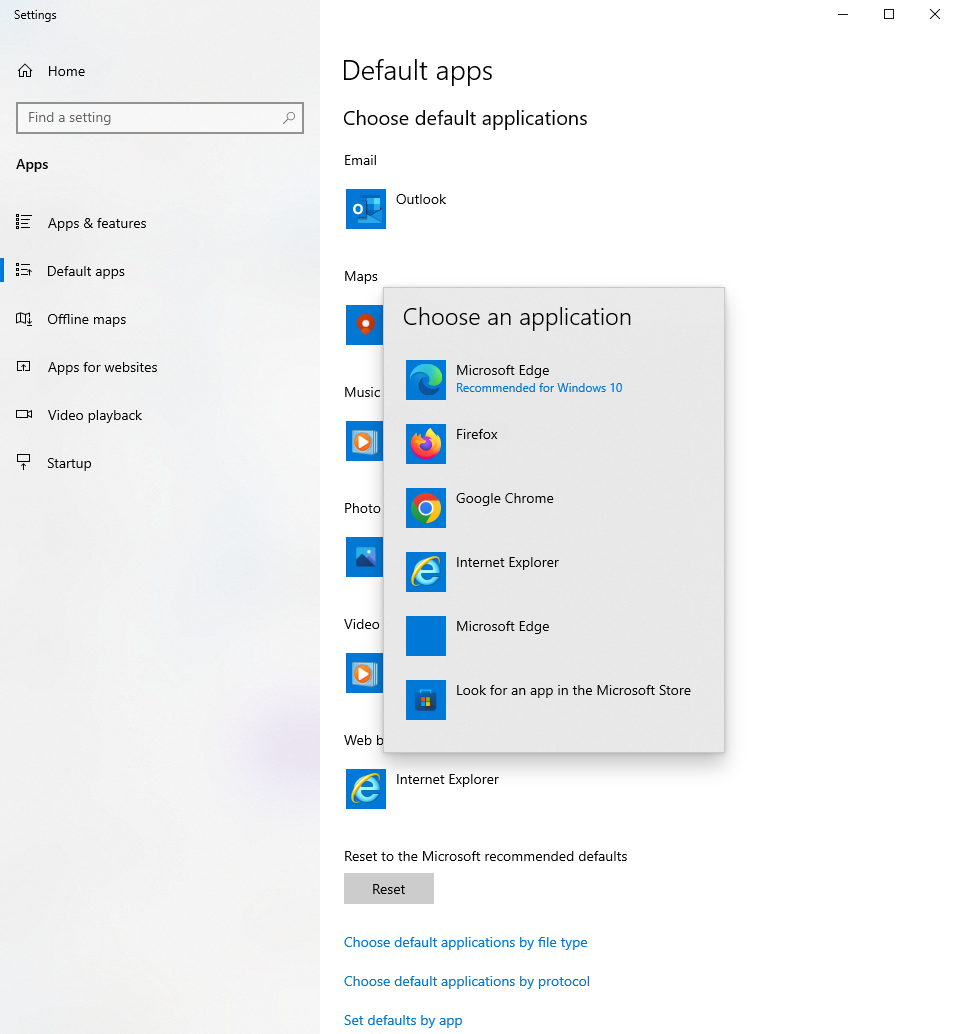Click Look for an app in the Microsoft Store
This screenshot has height=1034, width=953.
coord(573,690)
